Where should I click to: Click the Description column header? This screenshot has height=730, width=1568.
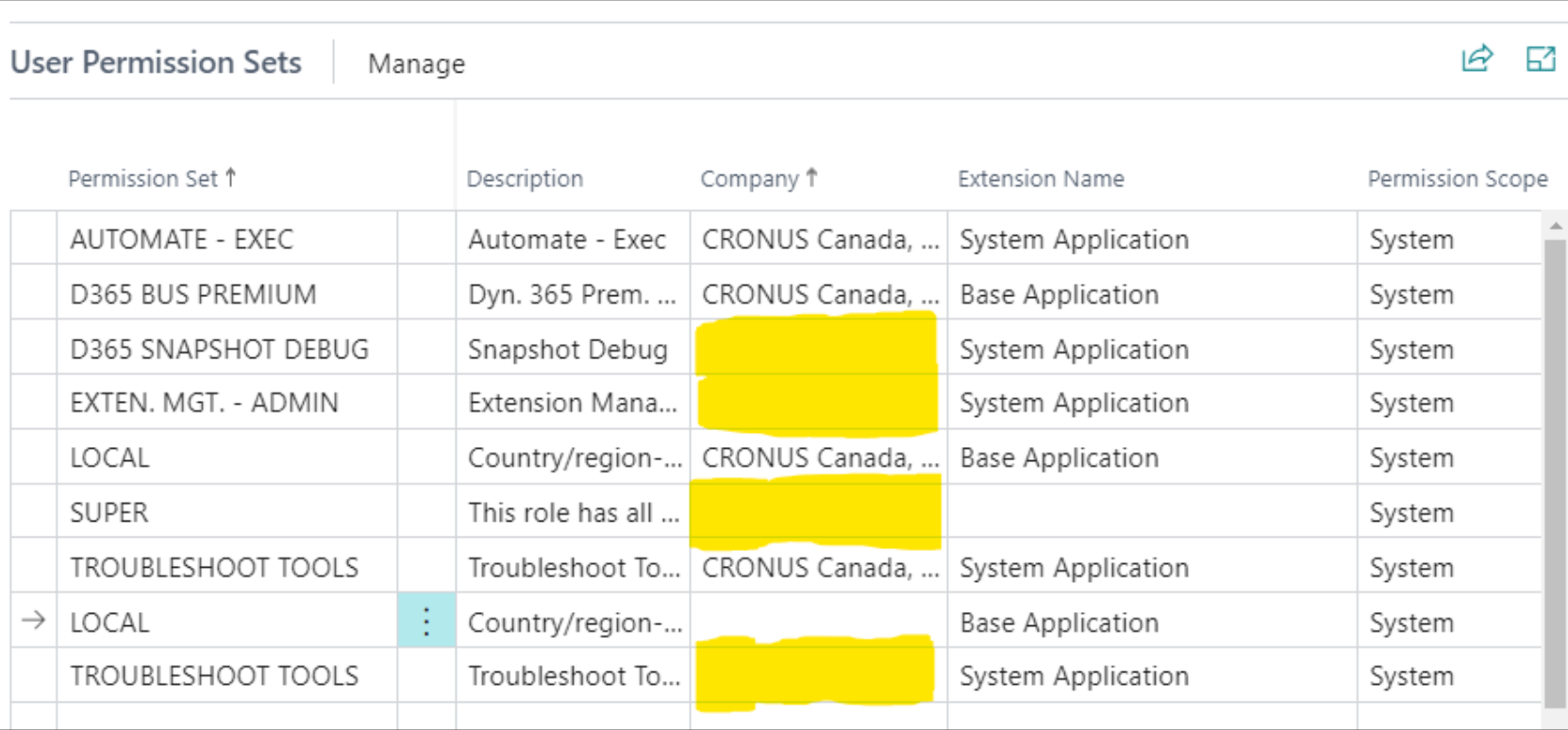pyautogui.click(x=525, y=178)
